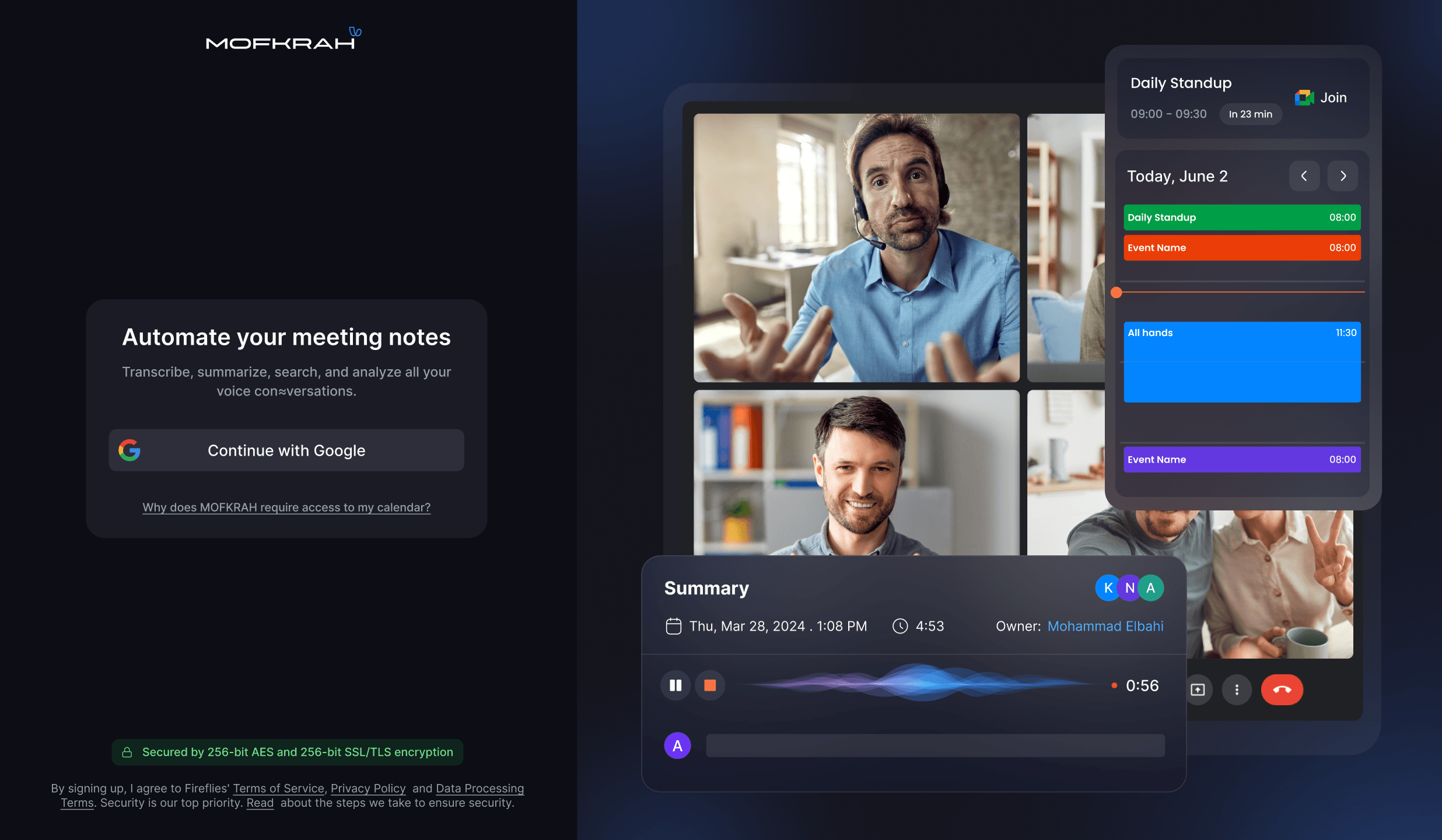Click the Google G logo icon
The height and width of the screenshot is (840, 1442).
click(x=129, y=450)
